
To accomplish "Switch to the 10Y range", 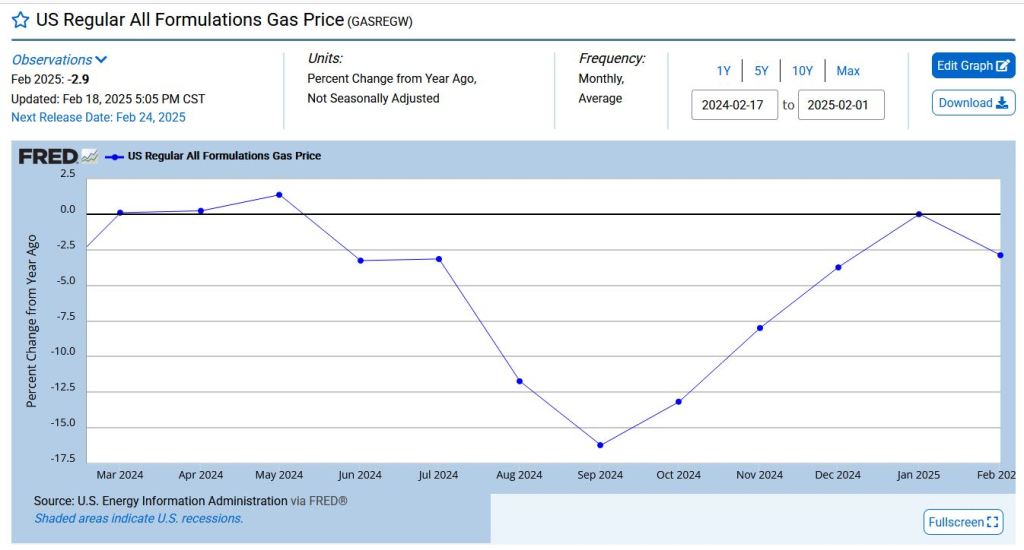I will [x=802, y=71].
